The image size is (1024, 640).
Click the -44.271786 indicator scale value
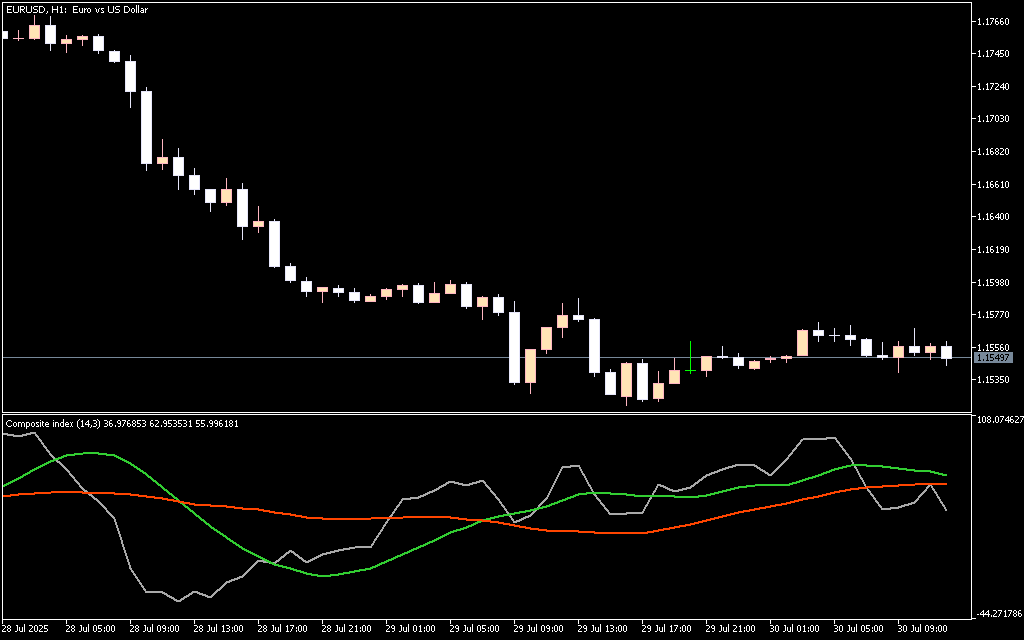coord(998,613)
